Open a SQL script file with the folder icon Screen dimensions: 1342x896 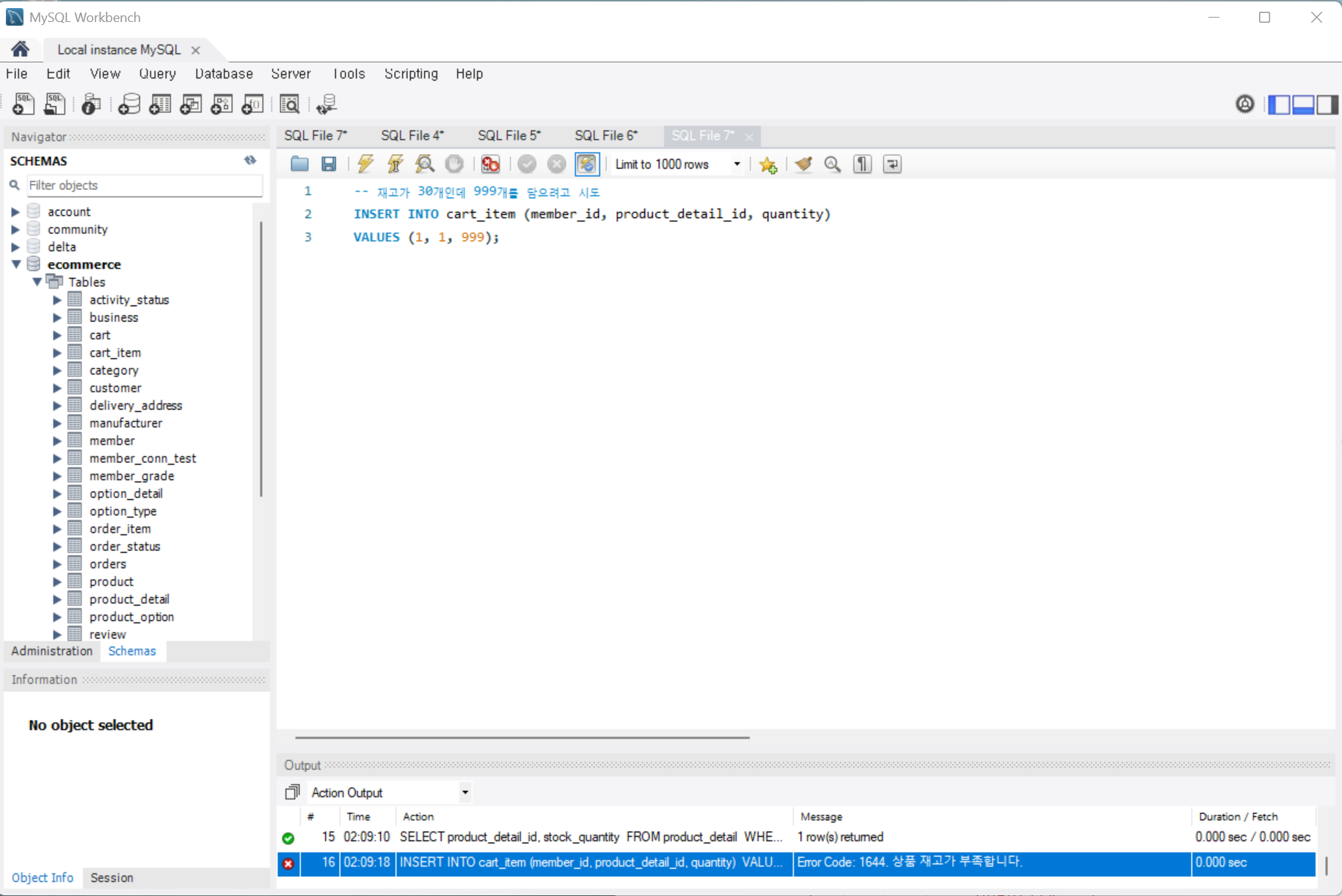[x=299, y=164]
